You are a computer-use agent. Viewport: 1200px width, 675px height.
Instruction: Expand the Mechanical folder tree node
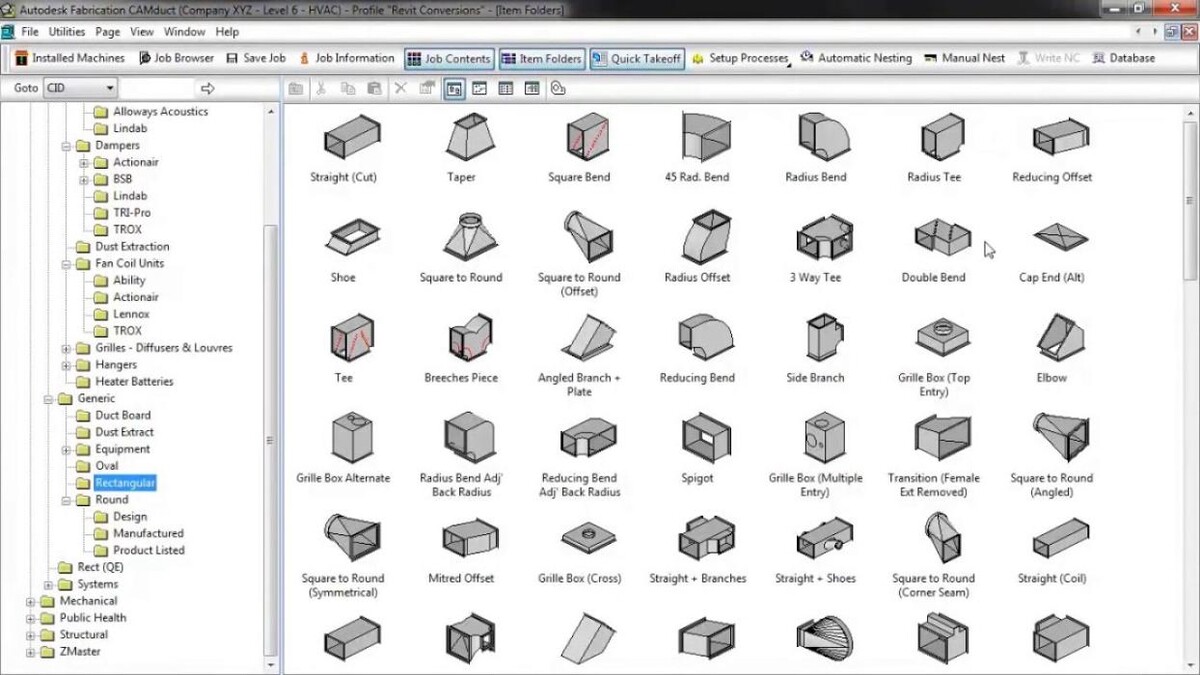(31, 602)
